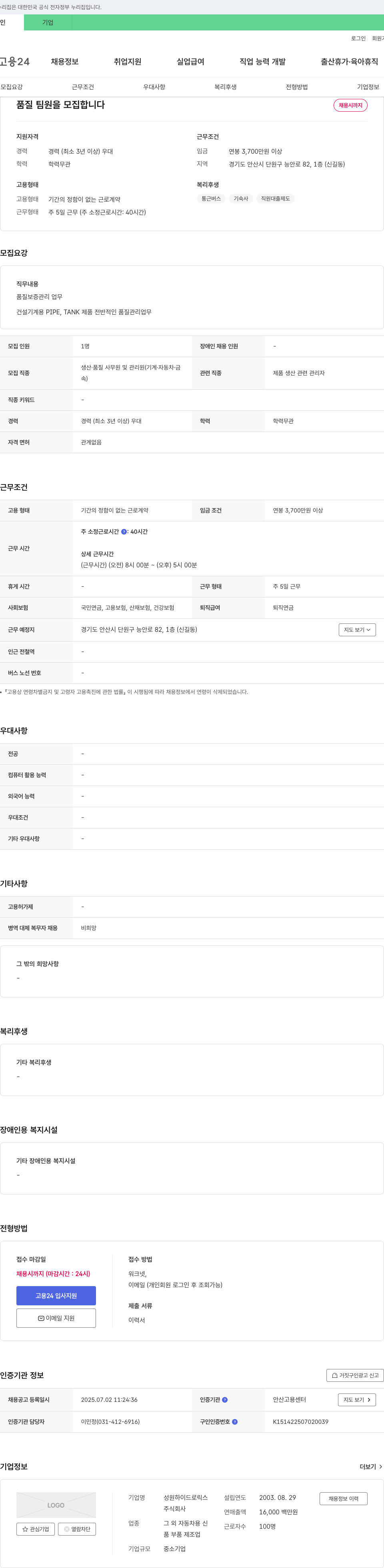
Task: Click 연매출액 value 16,000 백만원
Action: point(278,1512)
